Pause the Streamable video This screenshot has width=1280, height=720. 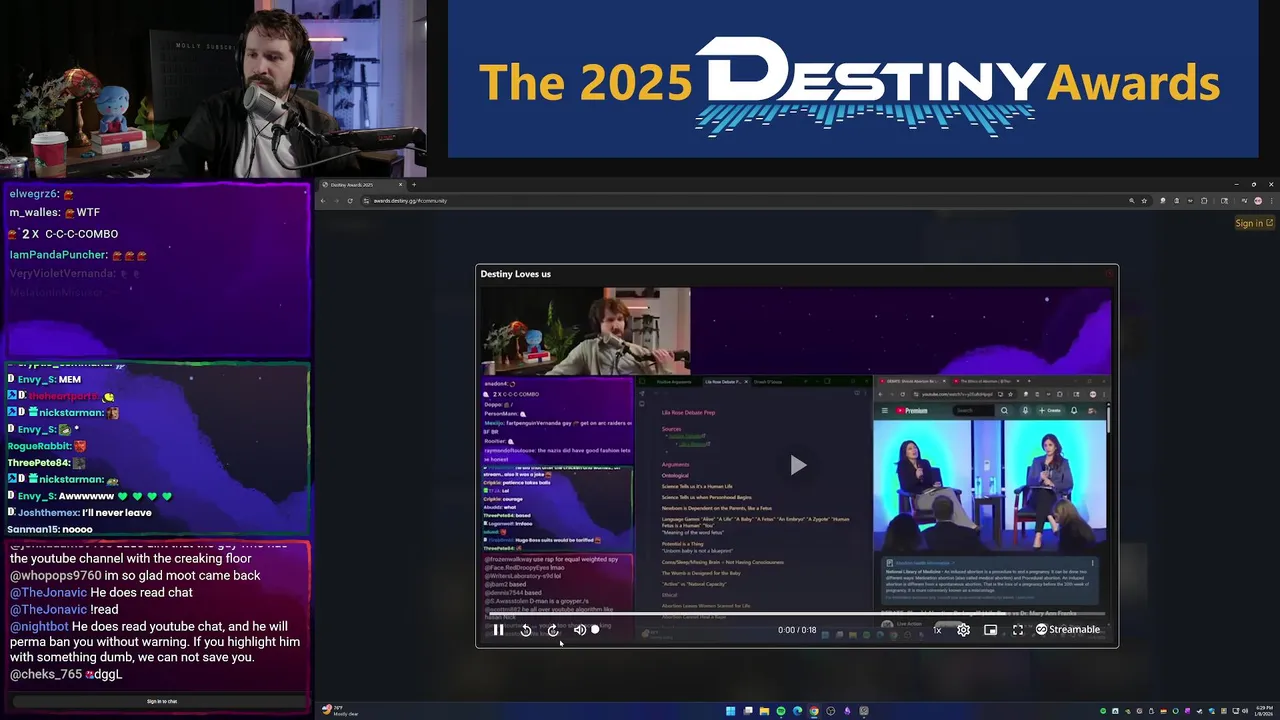pos(498,630)
